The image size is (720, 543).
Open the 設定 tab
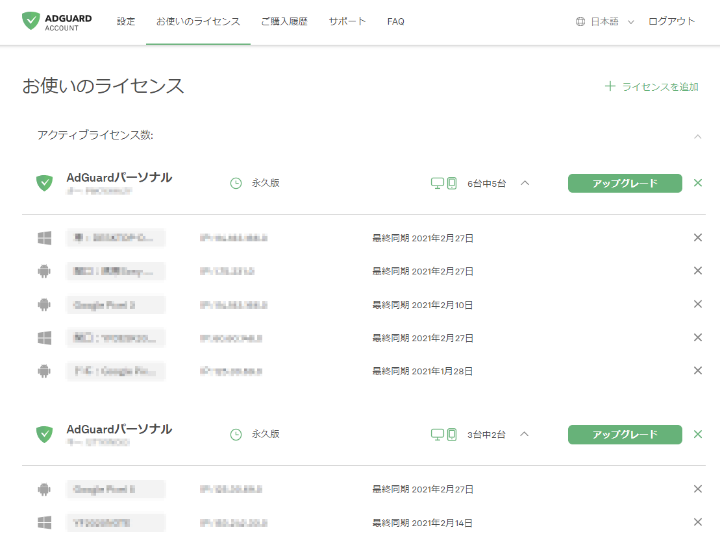click(126, 21)
